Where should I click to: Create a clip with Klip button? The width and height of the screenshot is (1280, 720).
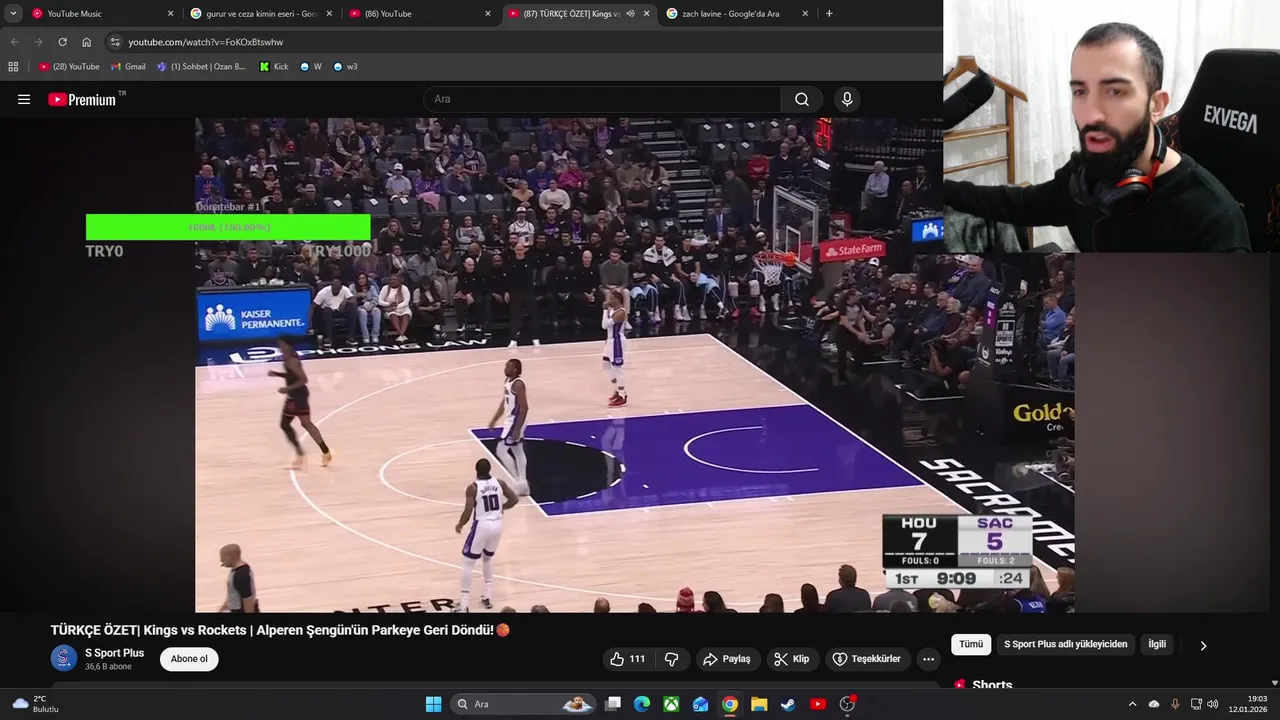792,659
